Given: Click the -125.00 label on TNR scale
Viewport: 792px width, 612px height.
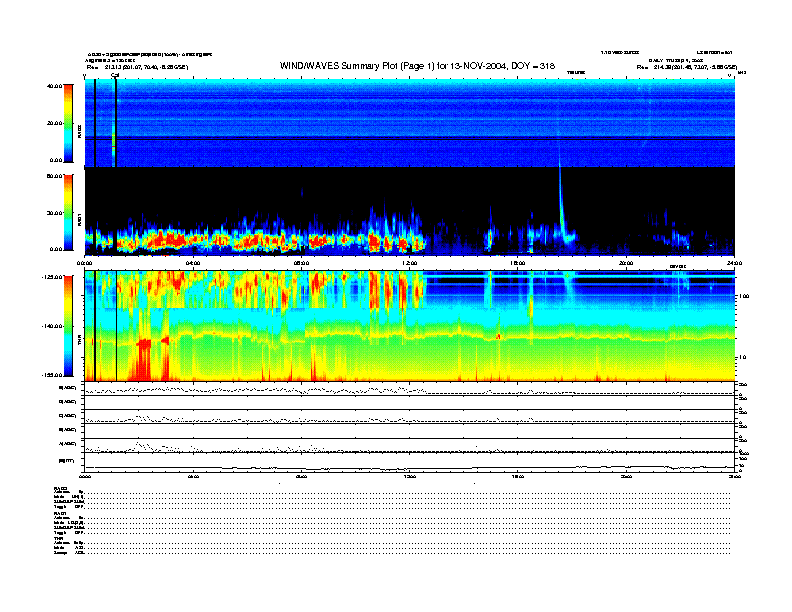Looking at the screenshot, I should tap(52, 275).
